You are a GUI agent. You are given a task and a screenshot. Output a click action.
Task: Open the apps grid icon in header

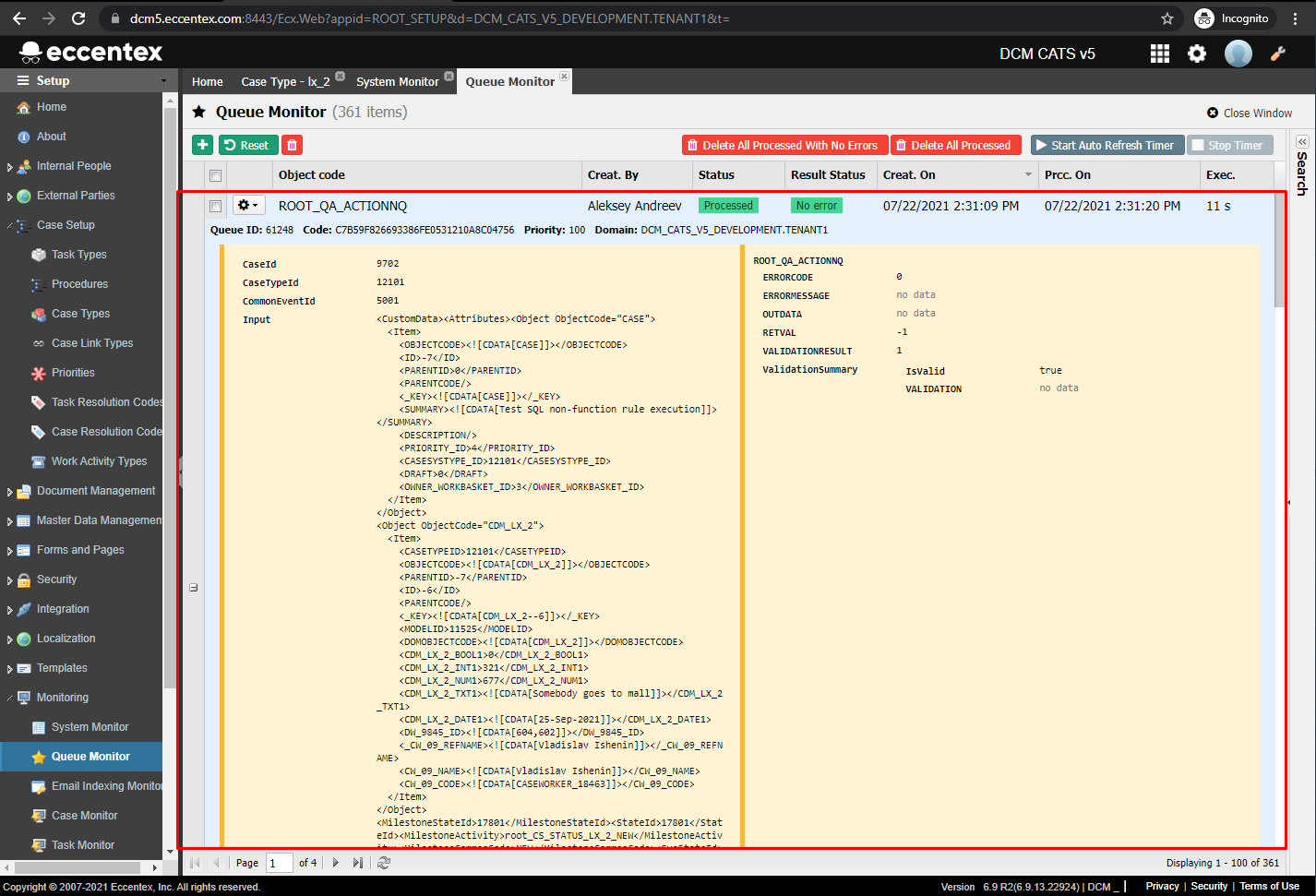(1160, 54)
